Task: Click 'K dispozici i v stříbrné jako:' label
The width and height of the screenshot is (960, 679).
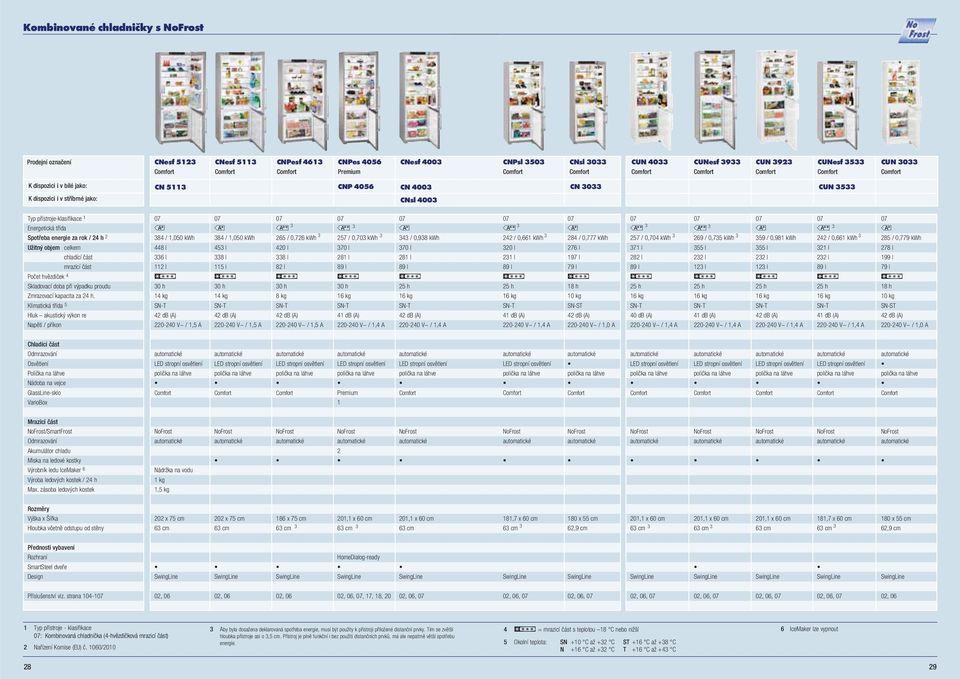Action: pos(62,198)
